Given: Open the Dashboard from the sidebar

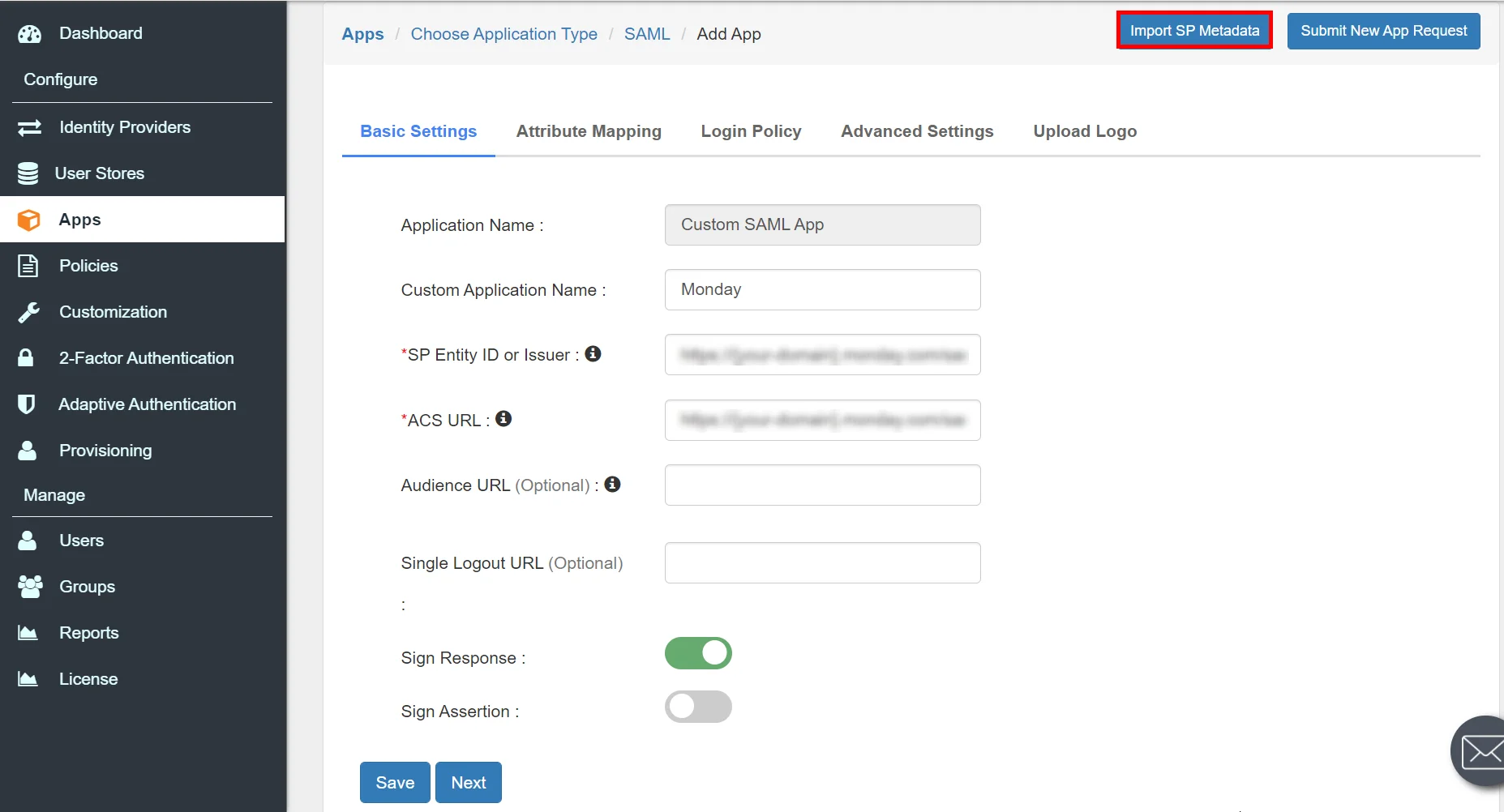Looking at the screenshot, I should click(x=100, y=33).
